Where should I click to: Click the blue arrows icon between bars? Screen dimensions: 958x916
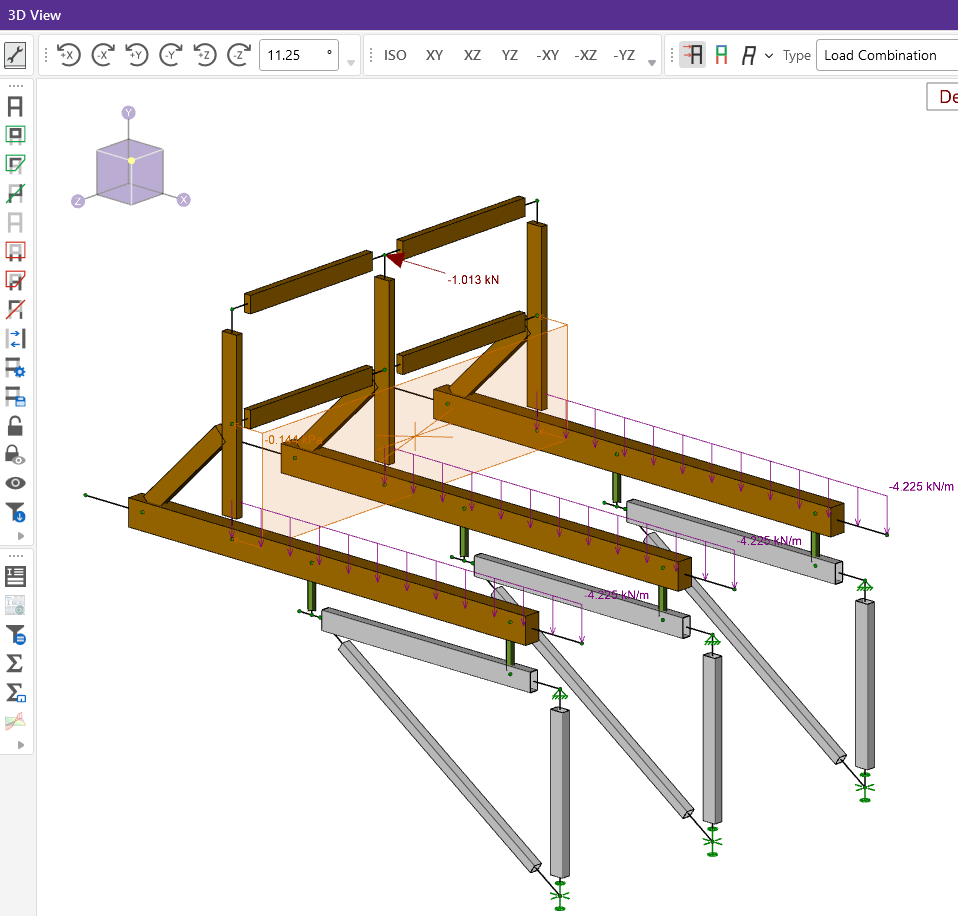point(16,338)
